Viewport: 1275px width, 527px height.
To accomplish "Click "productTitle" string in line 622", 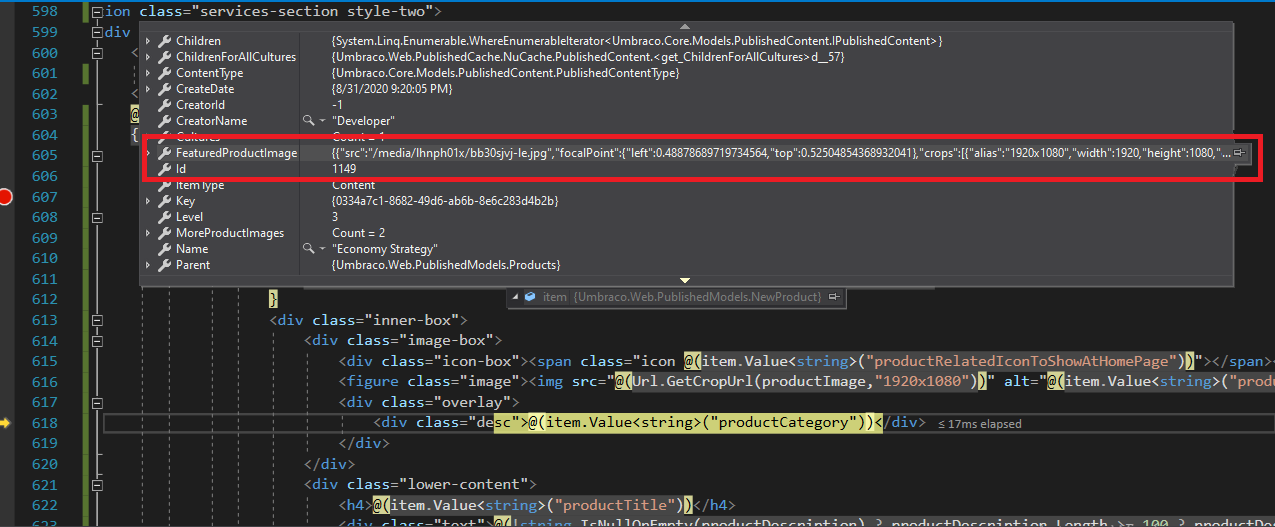I will click(618, 505).
